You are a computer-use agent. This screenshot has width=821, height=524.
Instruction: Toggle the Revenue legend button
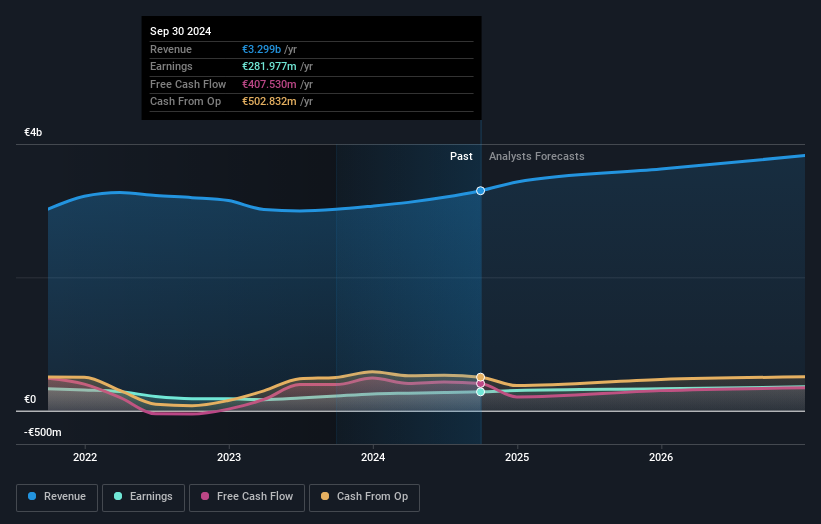[x=57, y=497]
